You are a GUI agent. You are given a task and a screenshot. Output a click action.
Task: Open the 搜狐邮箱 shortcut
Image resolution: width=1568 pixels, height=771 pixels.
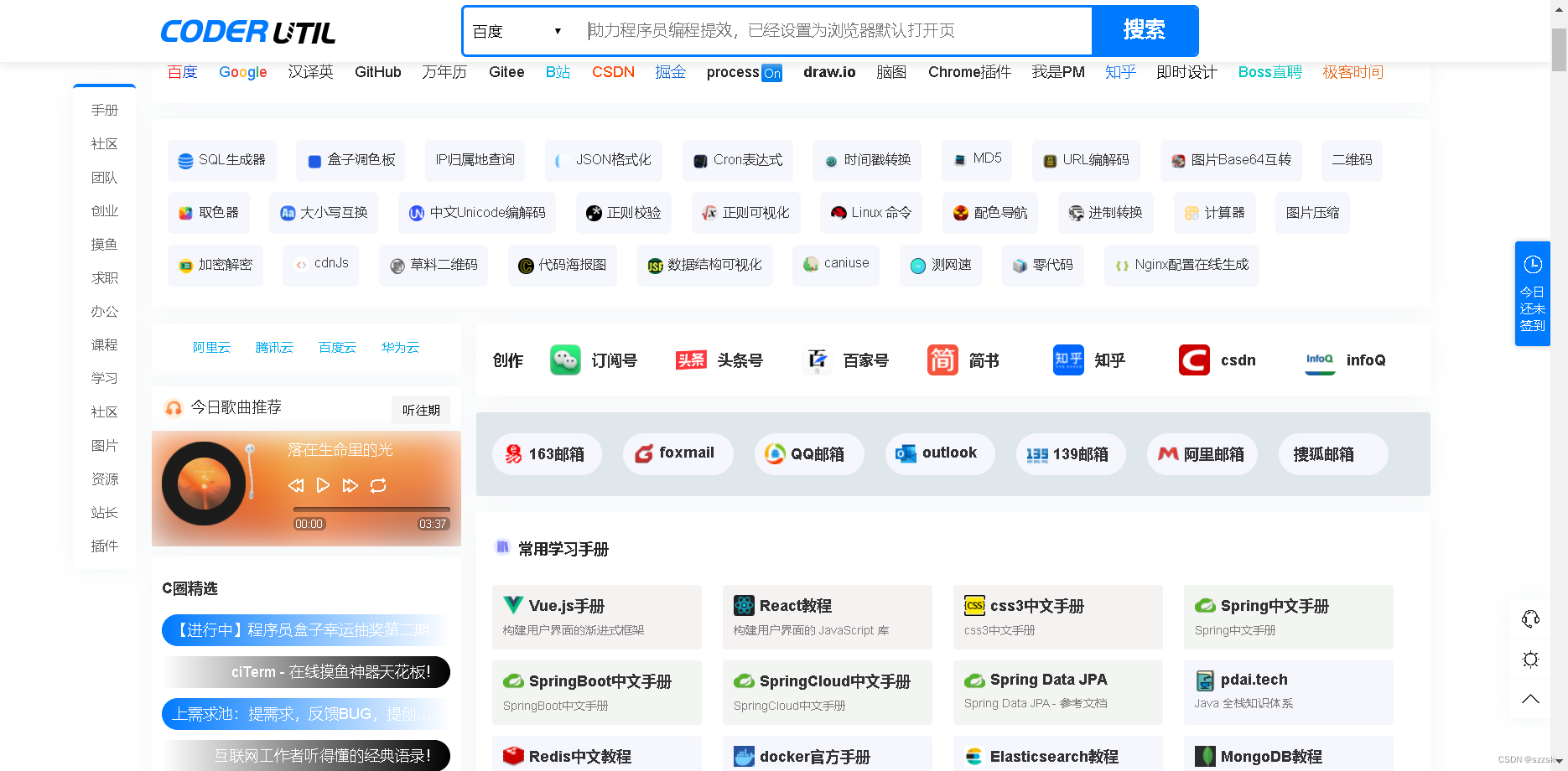click(x=1333, y=454)
